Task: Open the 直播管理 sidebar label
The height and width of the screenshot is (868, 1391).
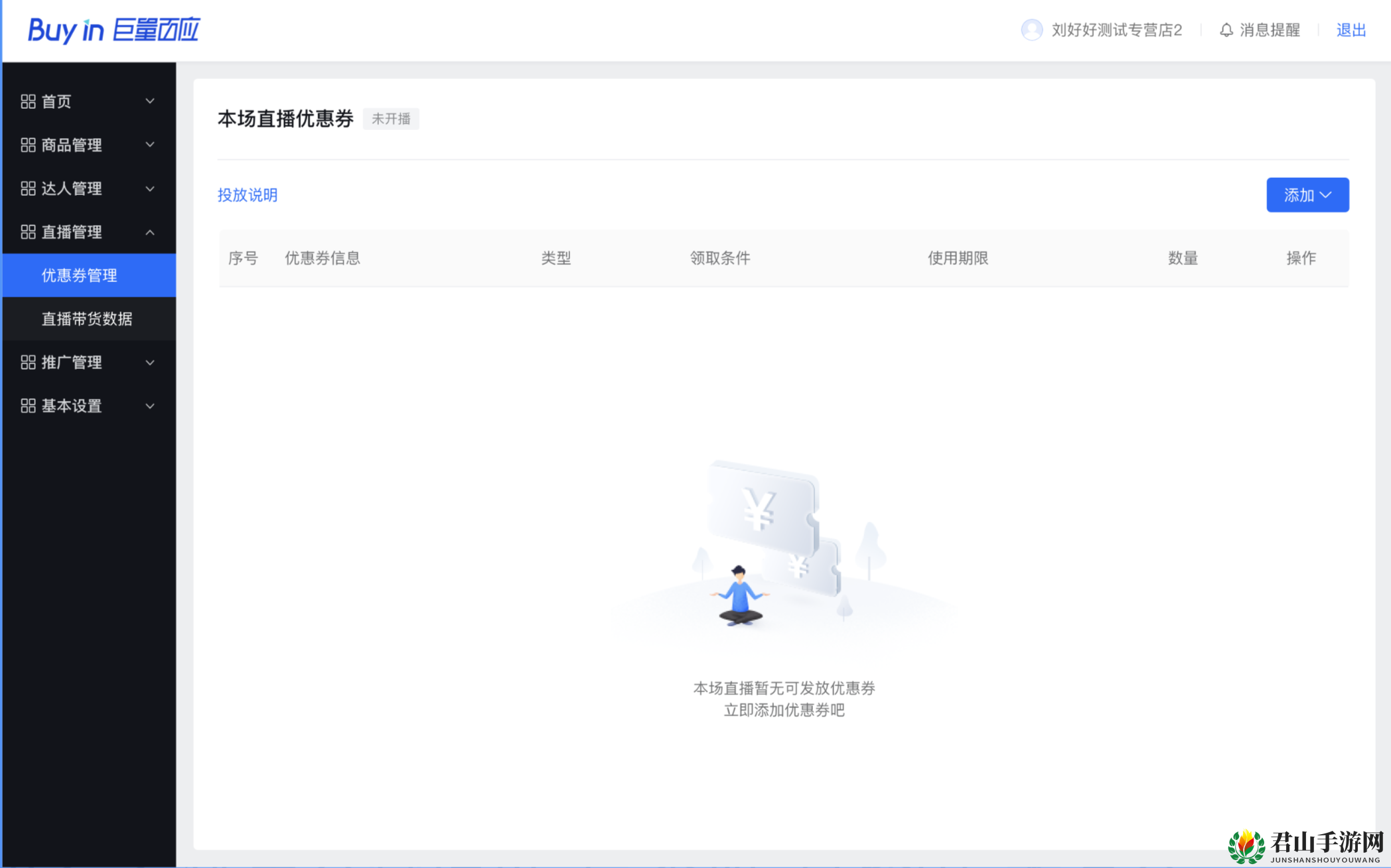Action: (72, 232)
